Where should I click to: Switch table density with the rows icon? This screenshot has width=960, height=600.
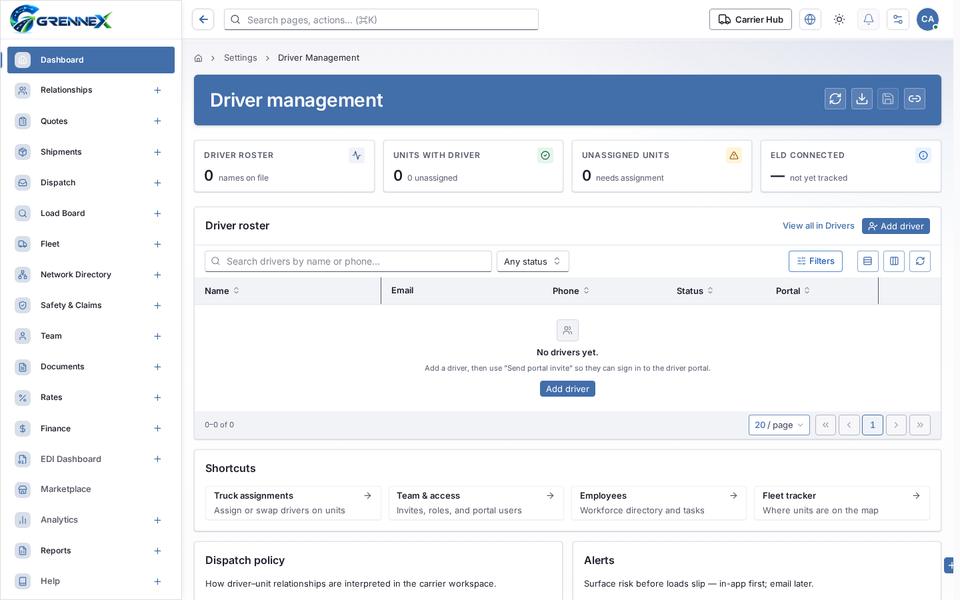point(868,261)
